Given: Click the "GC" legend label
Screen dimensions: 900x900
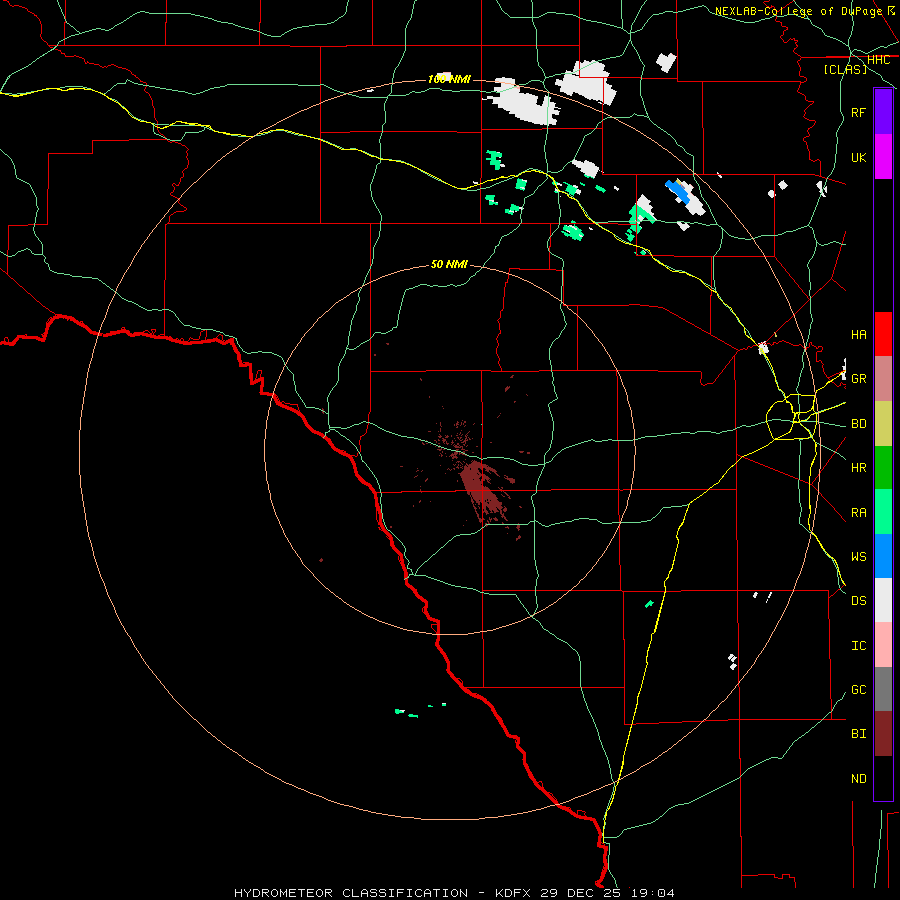Looking at the screenshot, I should 859,690.
